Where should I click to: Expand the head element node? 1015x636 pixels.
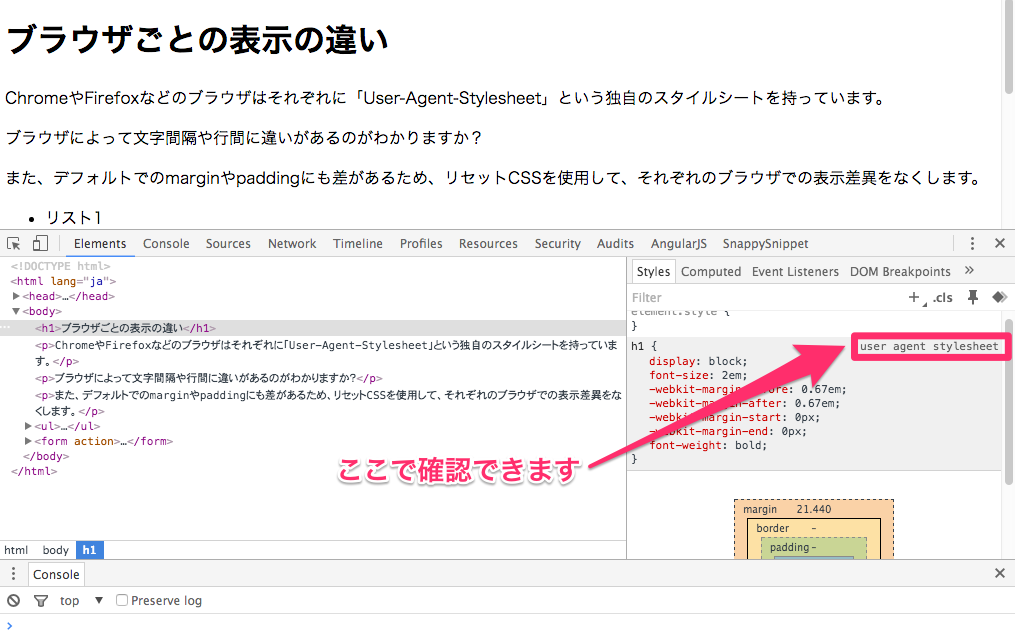16,296
